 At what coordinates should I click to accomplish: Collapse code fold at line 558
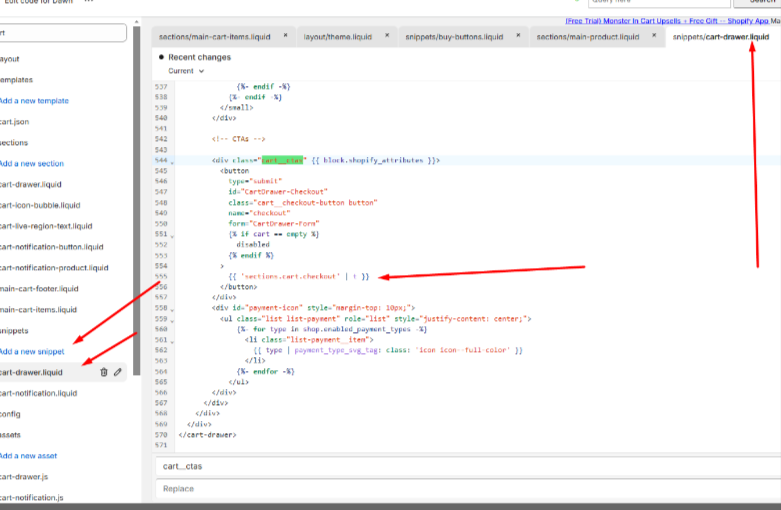(172, 309)
